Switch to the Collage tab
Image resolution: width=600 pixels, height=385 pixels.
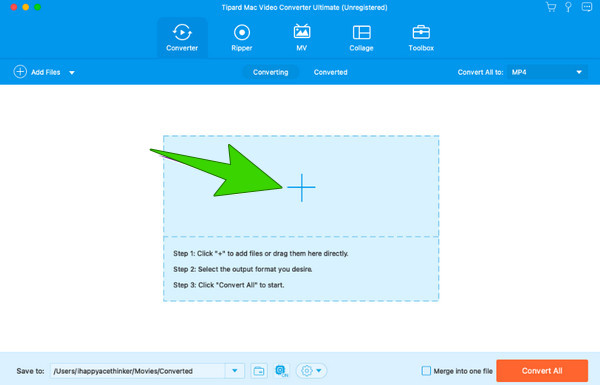point(361,38)
